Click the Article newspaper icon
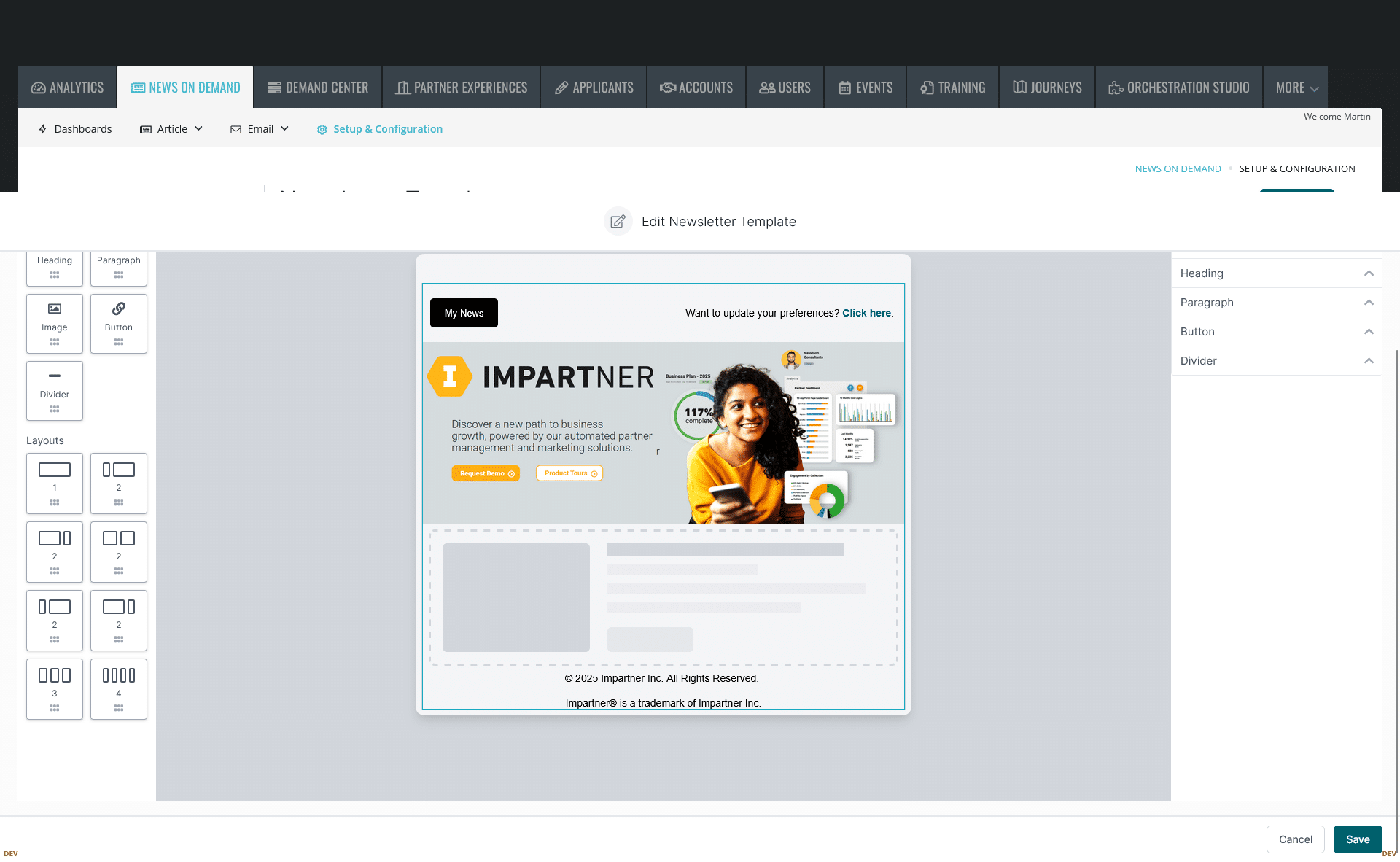 click(146, 129)
